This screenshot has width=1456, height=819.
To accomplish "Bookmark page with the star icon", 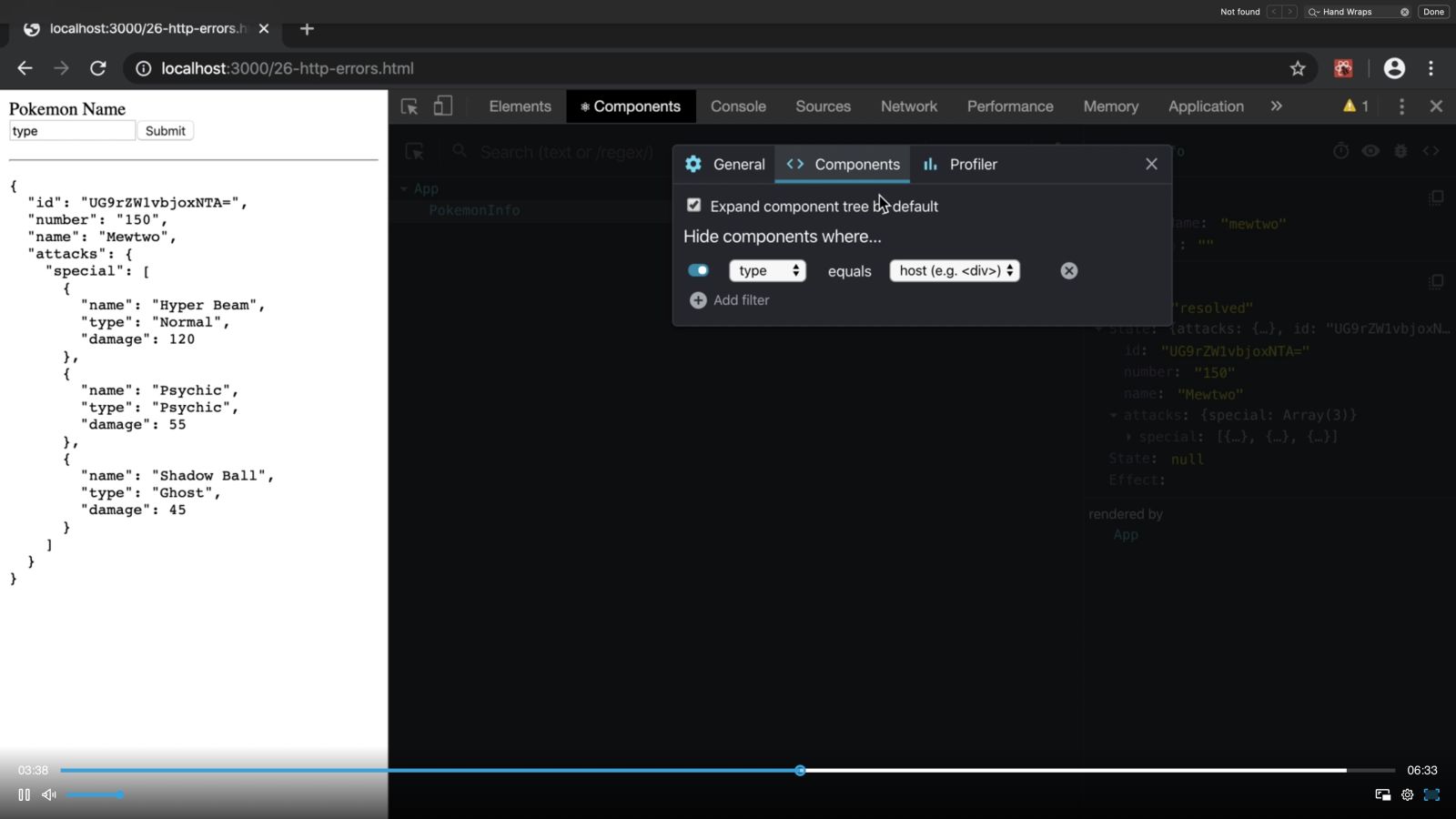I will click(x=1298, y=68).
